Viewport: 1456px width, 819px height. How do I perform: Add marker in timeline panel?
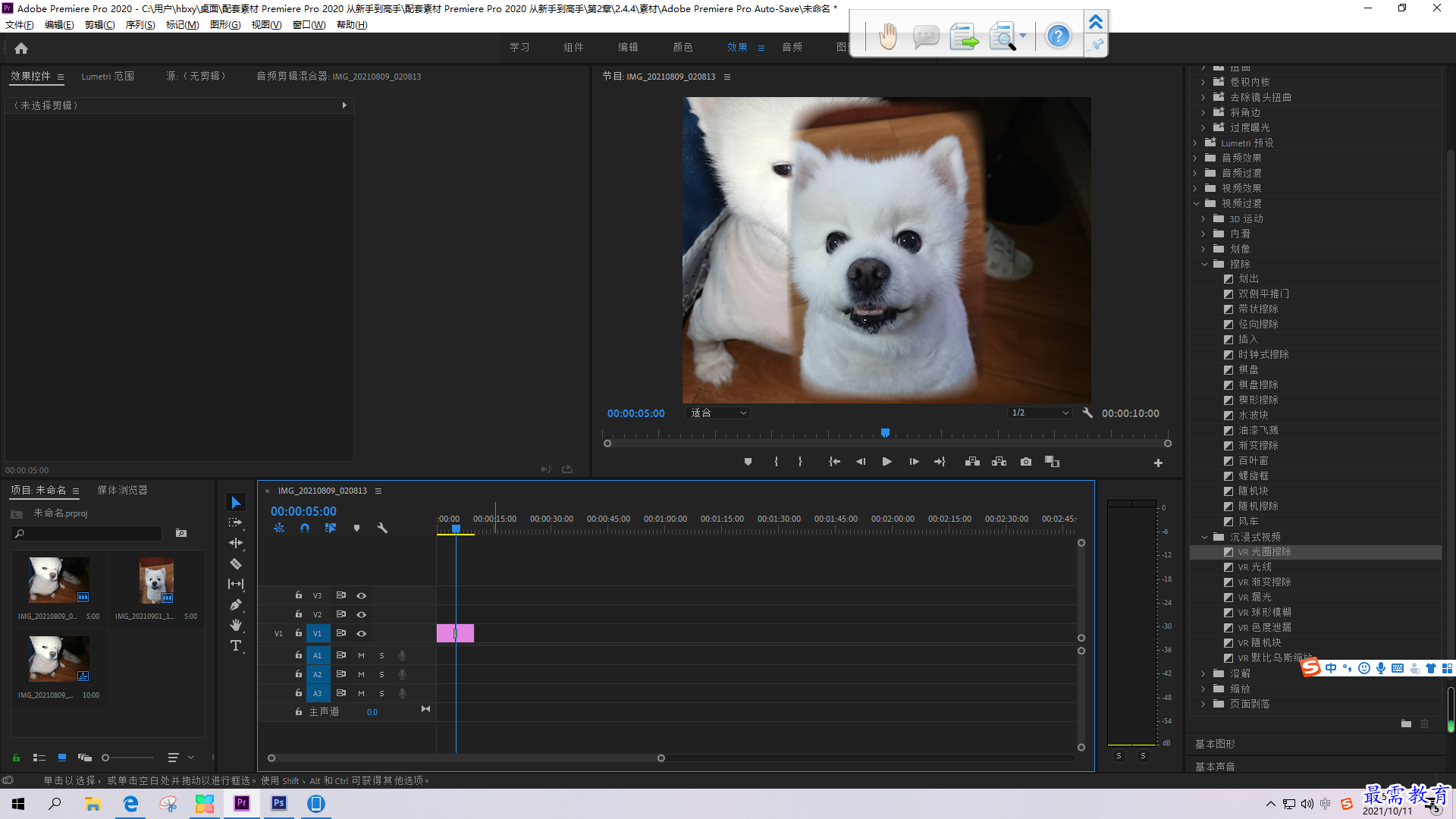pos(356,528)
